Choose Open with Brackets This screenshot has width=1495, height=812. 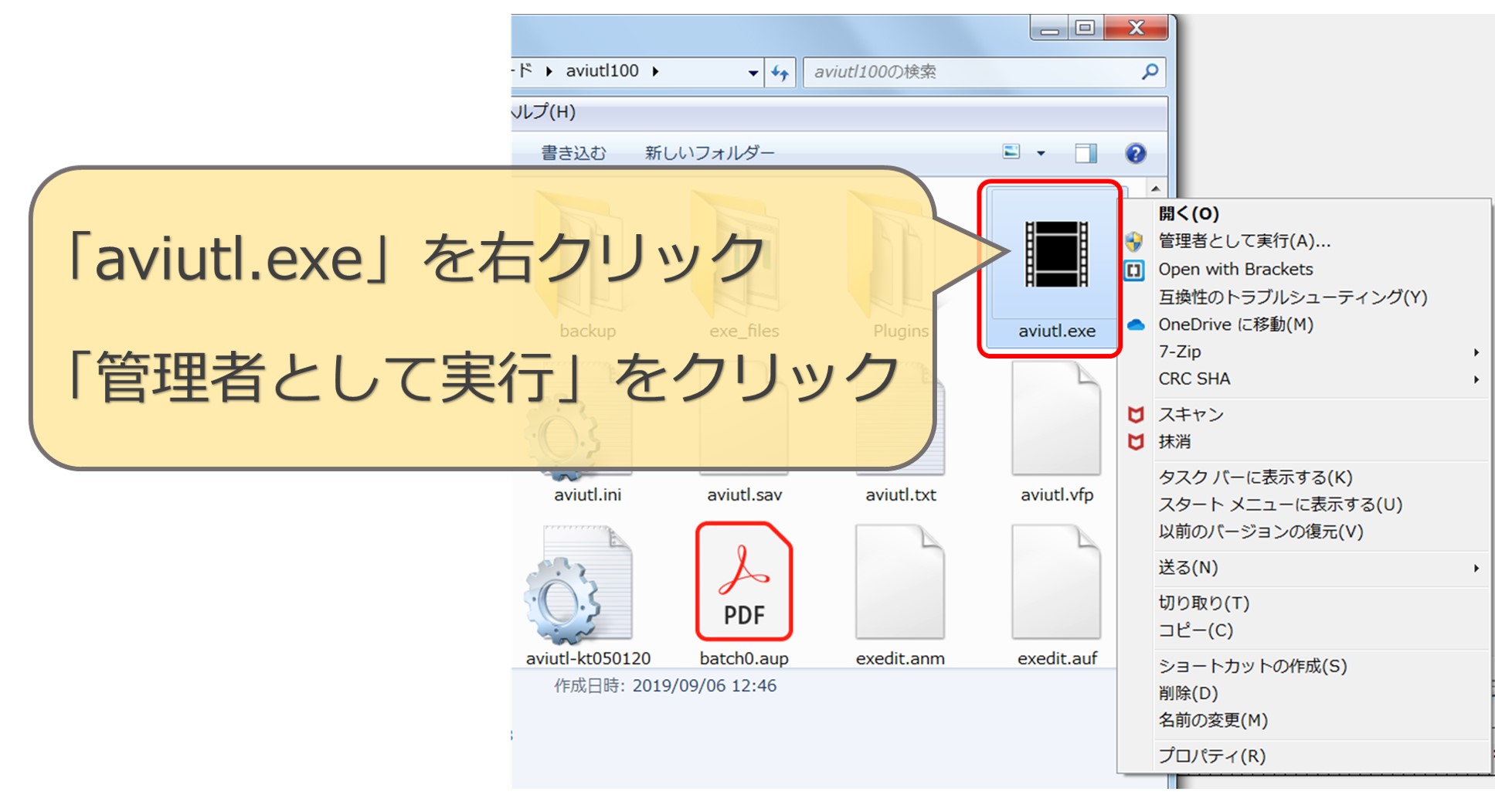[1235, 269]
